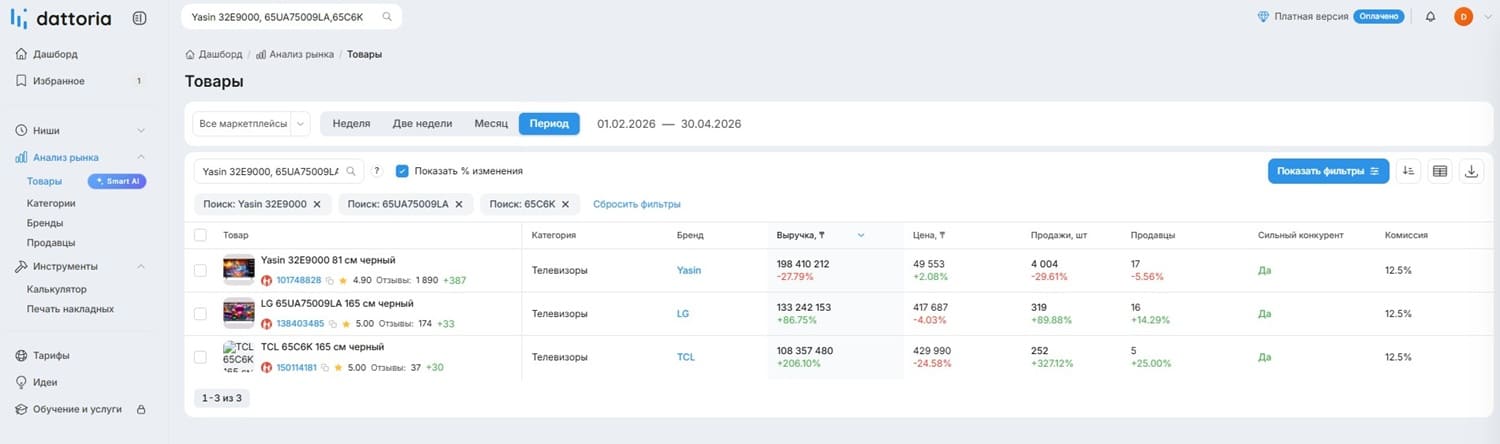Click the Оплачено status badge
Image resolution: width=1500 pixels, height=444 pixels.
pos(1379,17)
